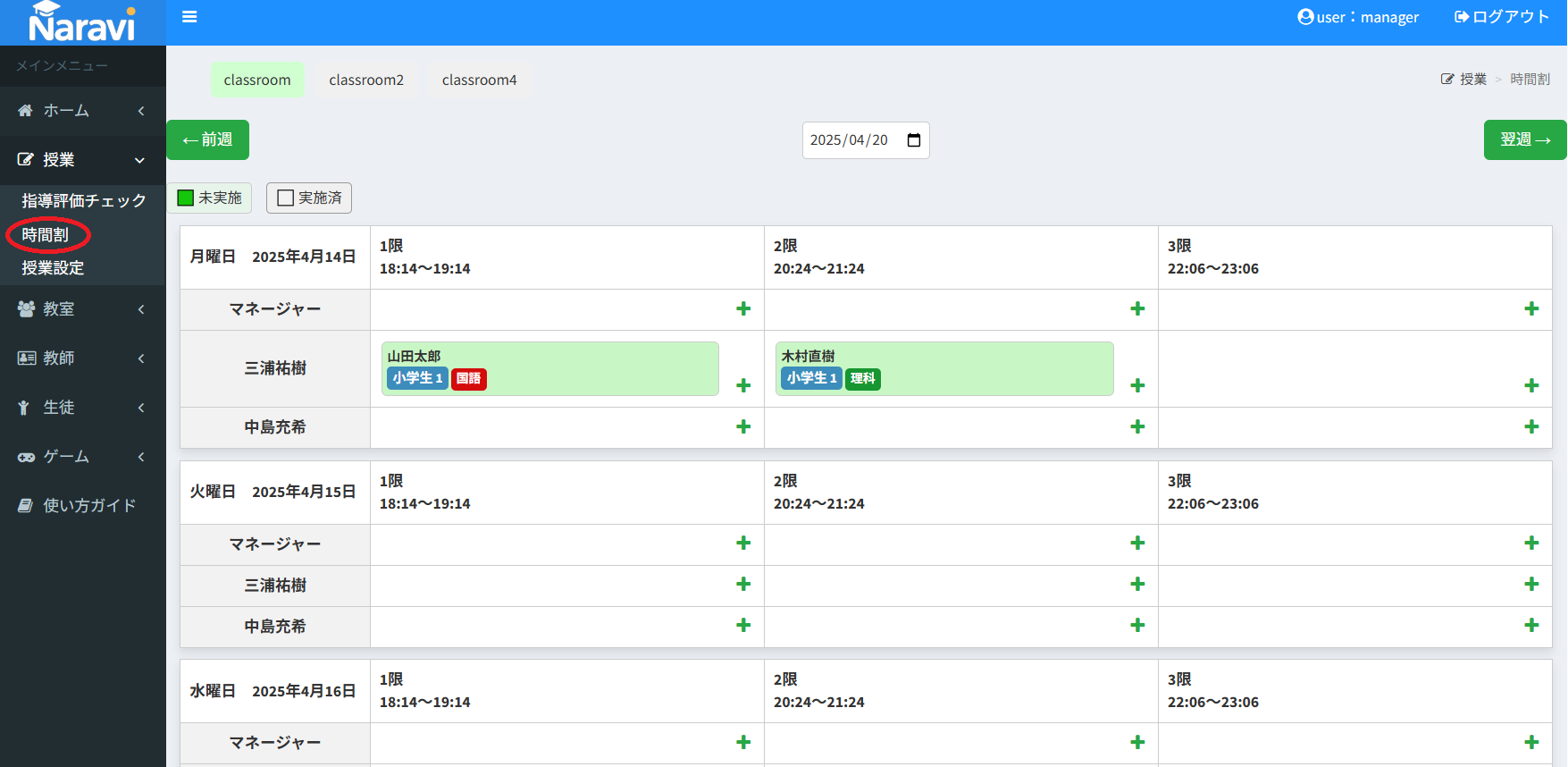Switch to the classroom2 tab
Image resolution: width=1568 pixels, height=767 pixels.
[x=366, y=80]
